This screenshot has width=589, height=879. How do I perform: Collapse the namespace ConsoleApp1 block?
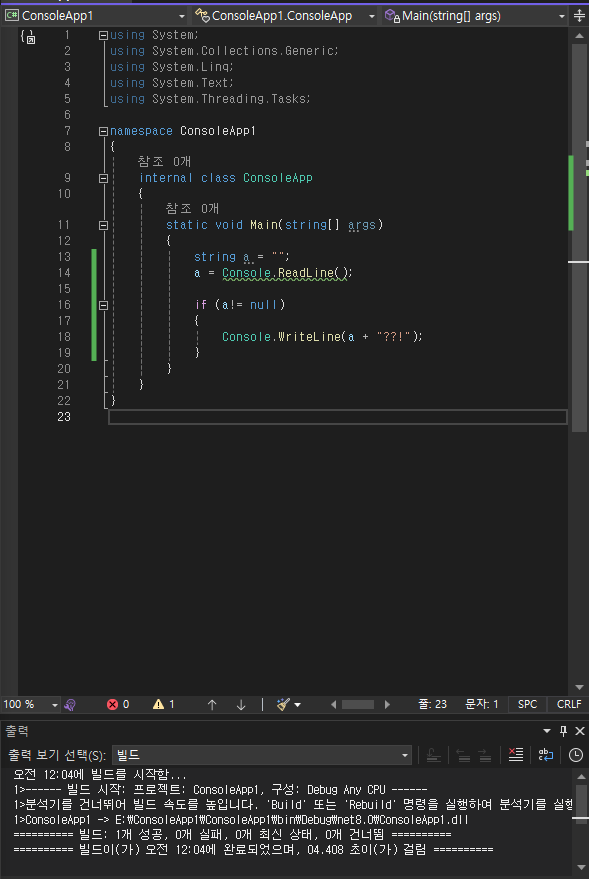pyautogui.click(x=103, y=131)
